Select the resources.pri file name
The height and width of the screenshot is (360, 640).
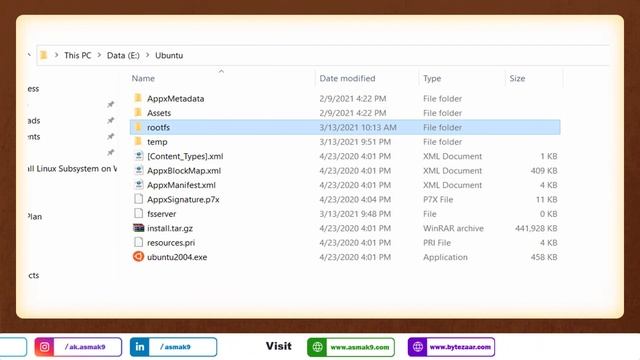tap(171, 242)
